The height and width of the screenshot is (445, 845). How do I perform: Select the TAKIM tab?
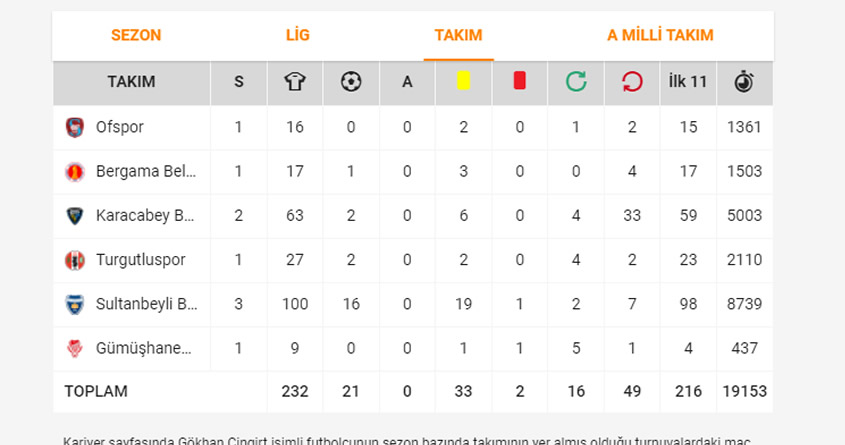point(459,35)
